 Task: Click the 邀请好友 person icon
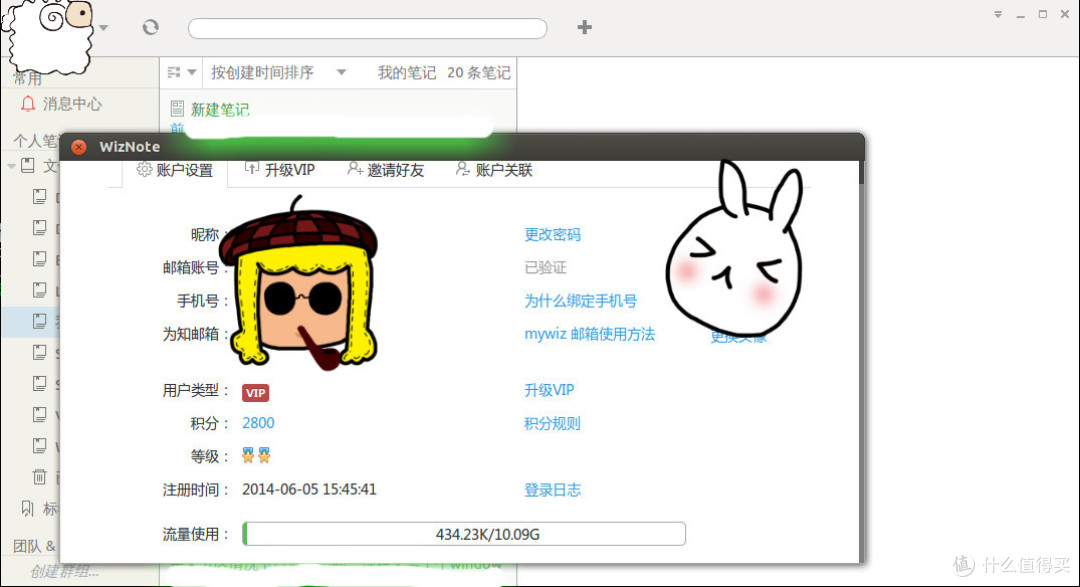coord(355,169)
